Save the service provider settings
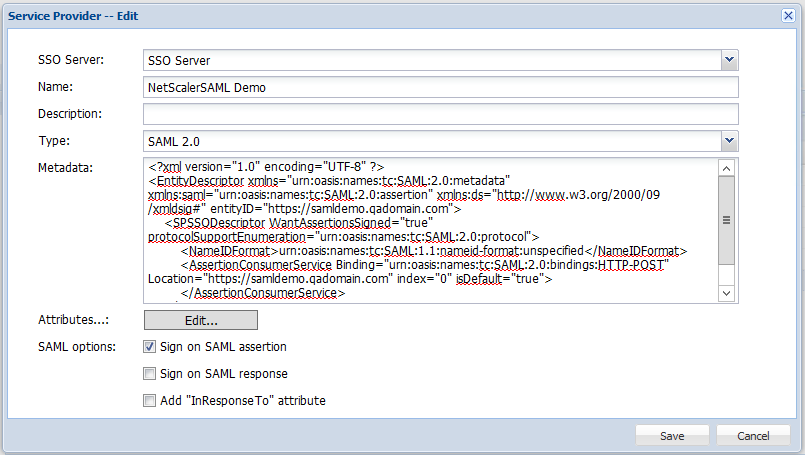 coord(672,436)
